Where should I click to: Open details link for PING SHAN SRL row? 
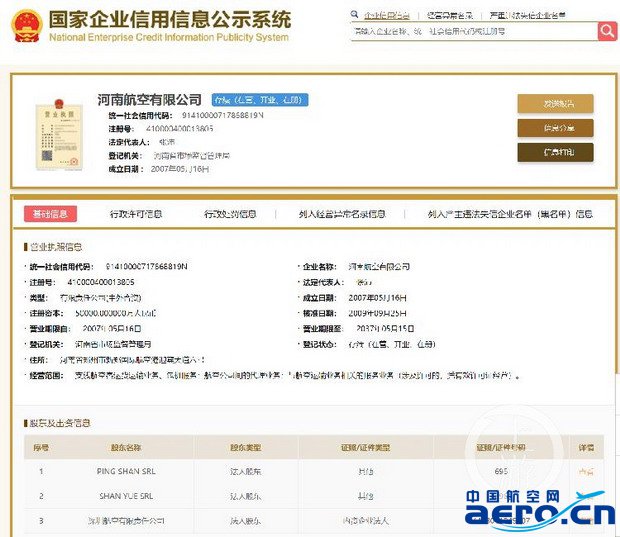click(x=586, y=471)
